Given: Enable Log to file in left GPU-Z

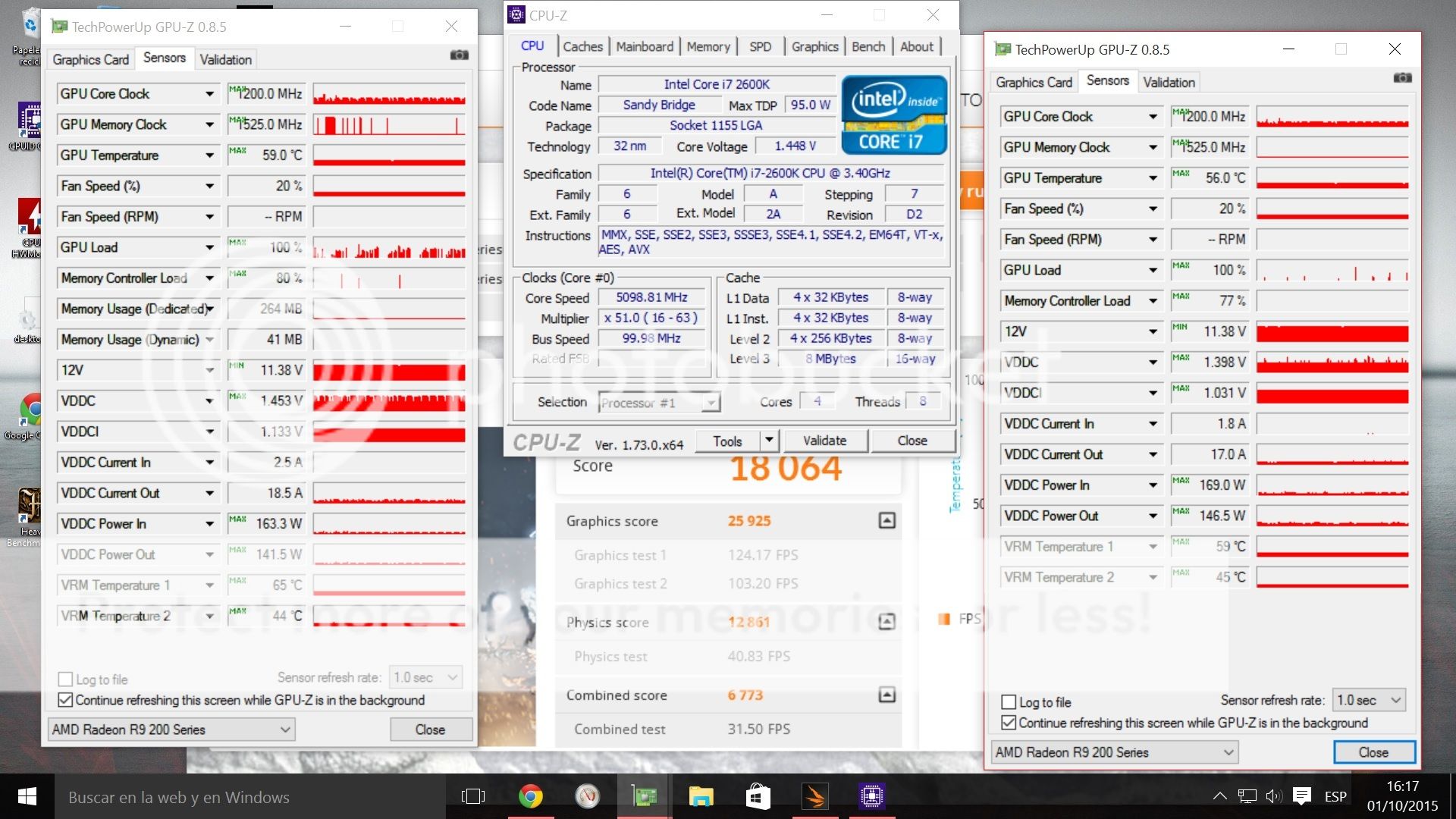Looking at the screenshot, I should coord(66,679).
